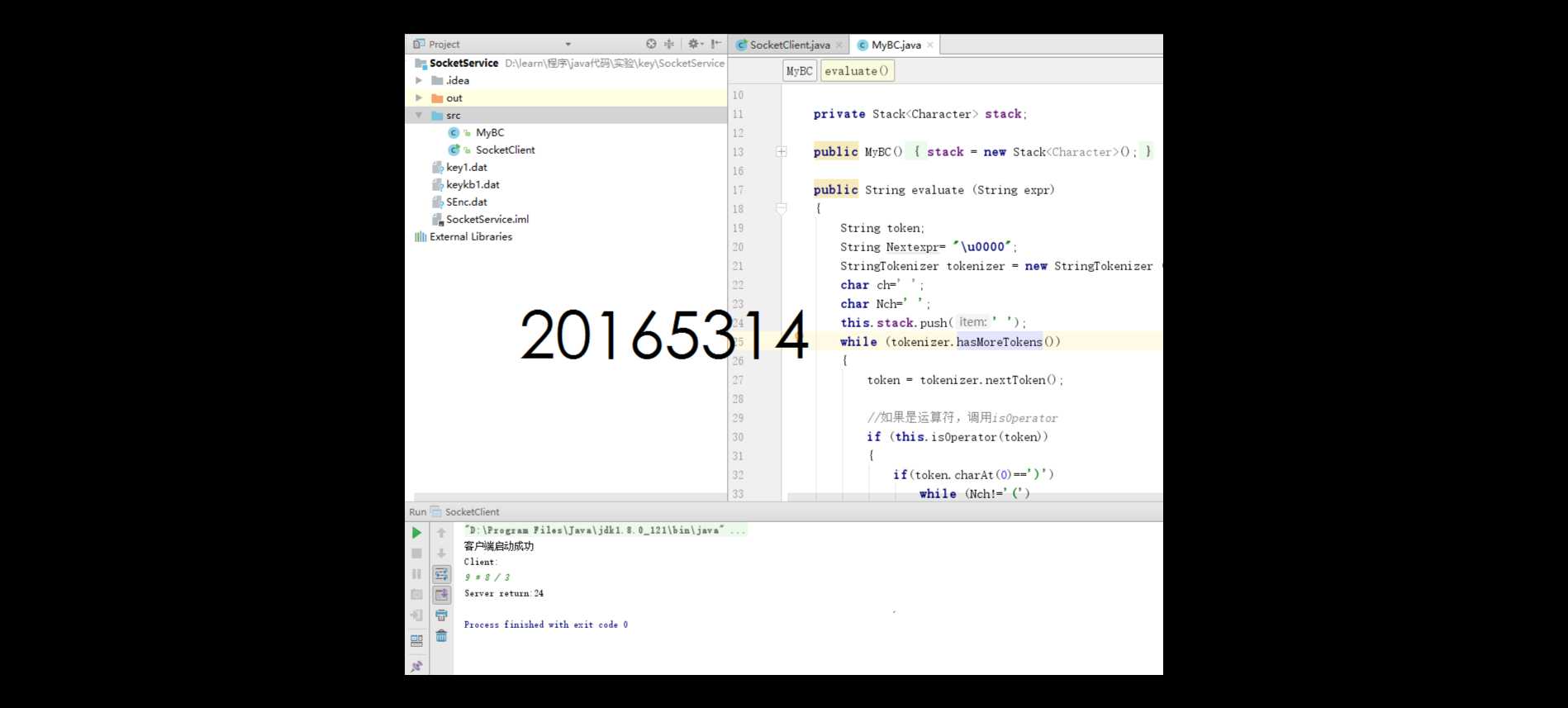Open Project panel settings gear menu
Viewport: 1568px width, 708px height.
696,44
